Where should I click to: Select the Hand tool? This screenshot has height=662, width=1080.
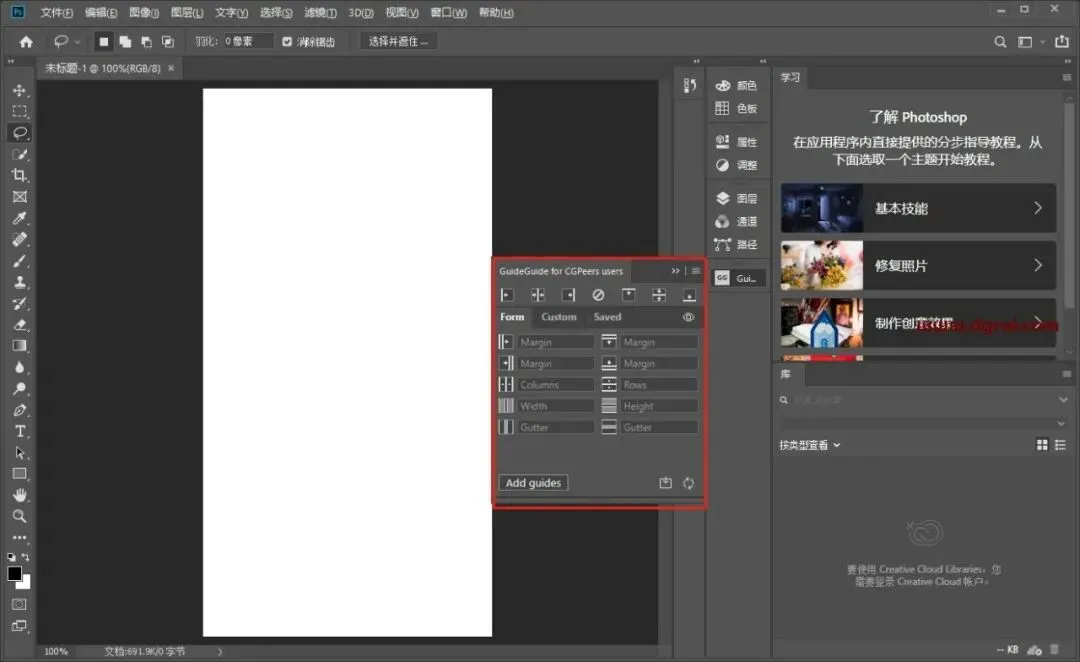pyautogui.click(x=19, y=495)
